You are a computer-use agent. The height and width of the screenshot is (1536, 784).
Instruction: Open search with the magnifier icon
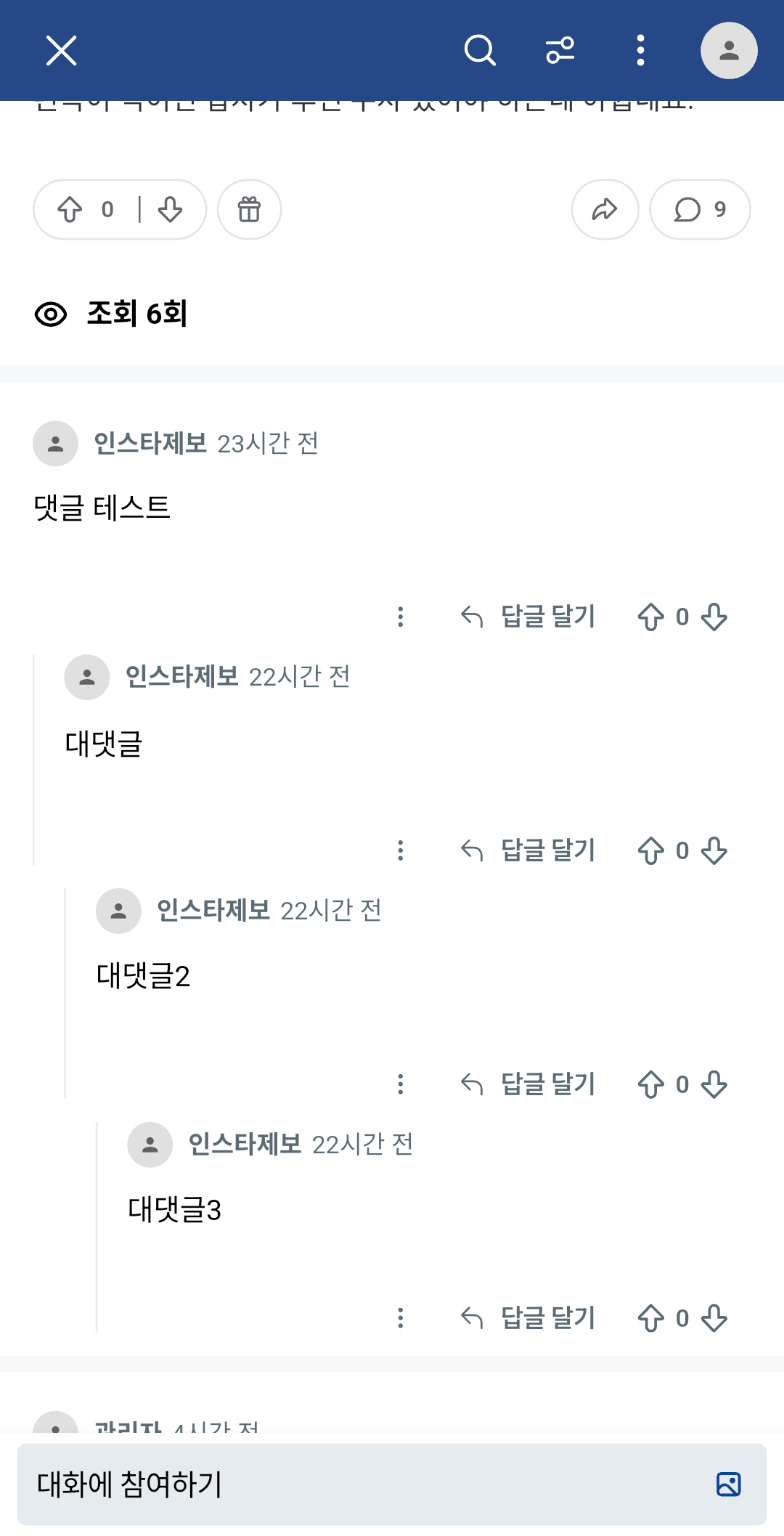coord(479,50)
